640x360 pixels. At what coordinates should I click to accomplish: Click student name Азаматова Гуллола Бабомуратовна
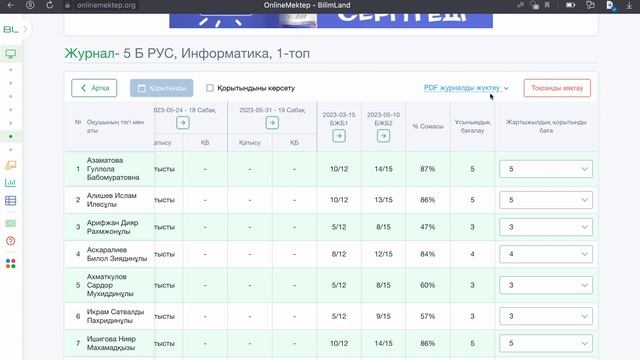pos(113,169)
